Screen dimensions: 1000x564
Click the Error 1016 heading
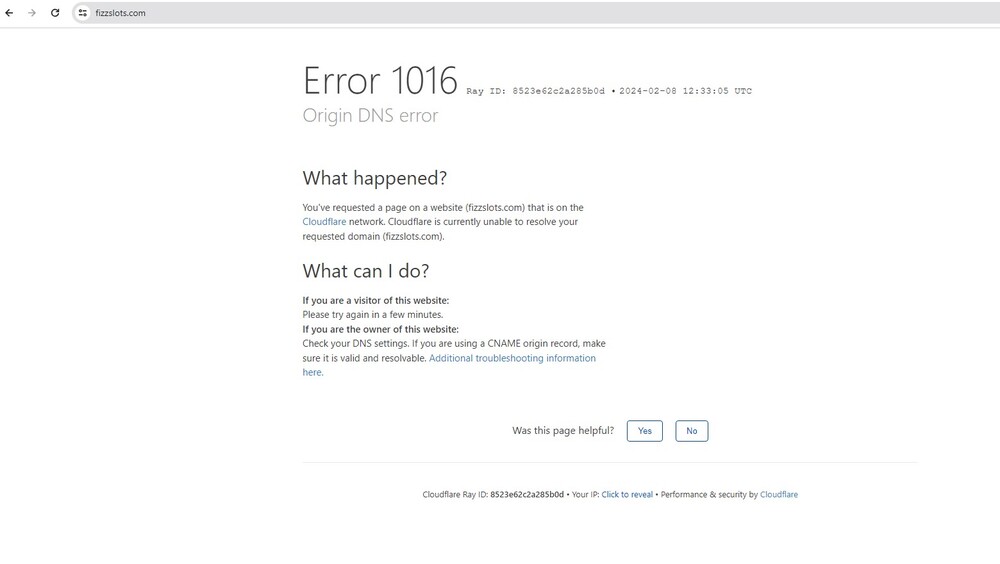point(380,80)
